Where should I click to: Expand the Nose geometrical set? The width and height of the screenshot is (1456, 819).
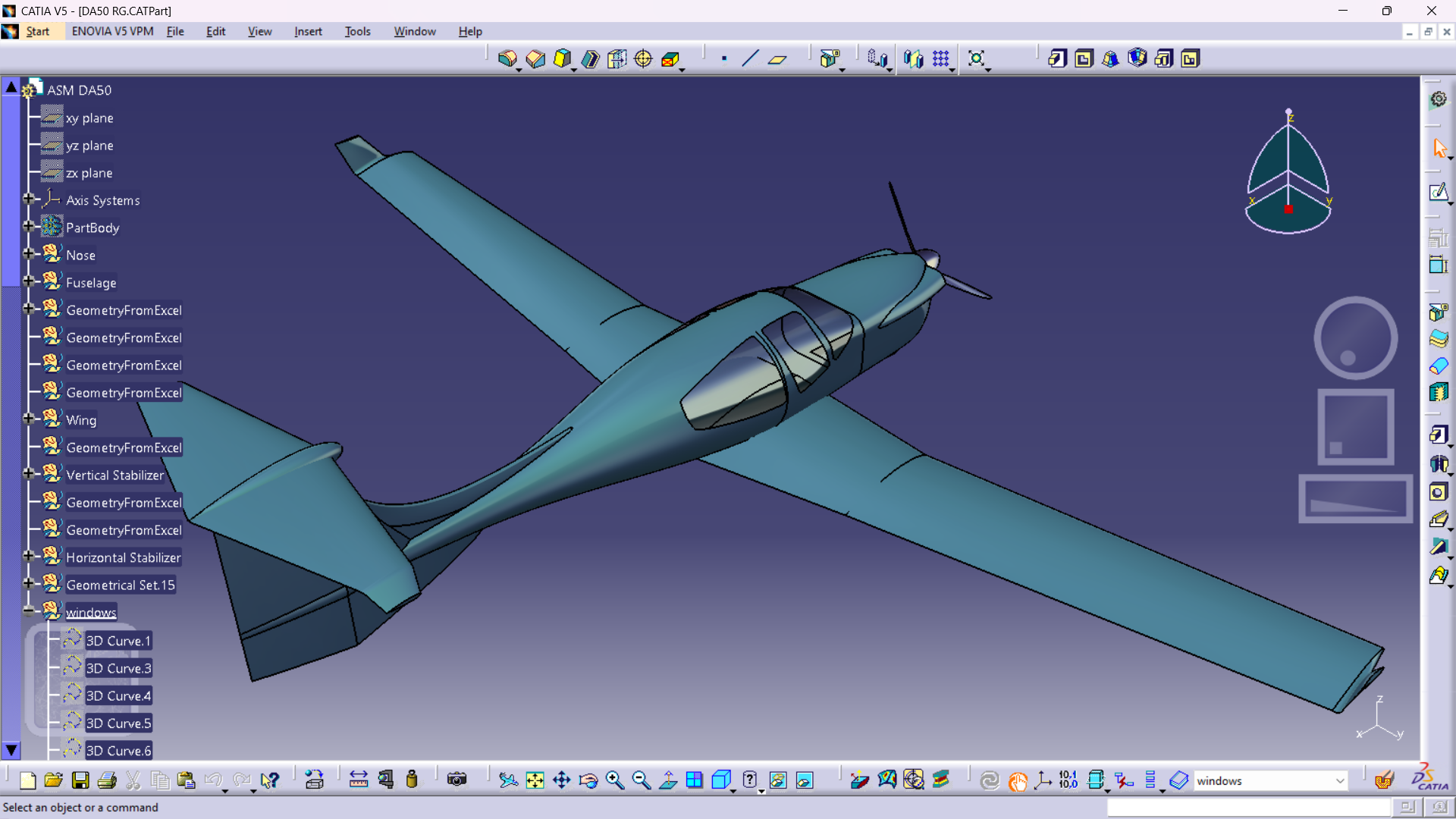point(29,254)
